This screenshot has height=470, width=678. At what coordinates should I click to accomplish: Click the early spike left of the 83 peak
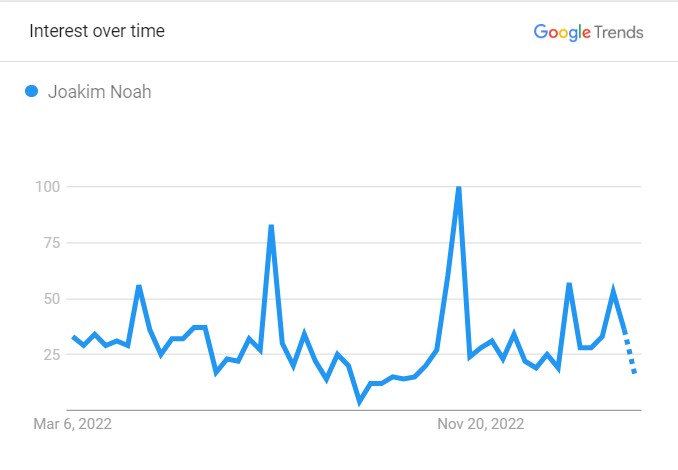click(x=139, y=286)
